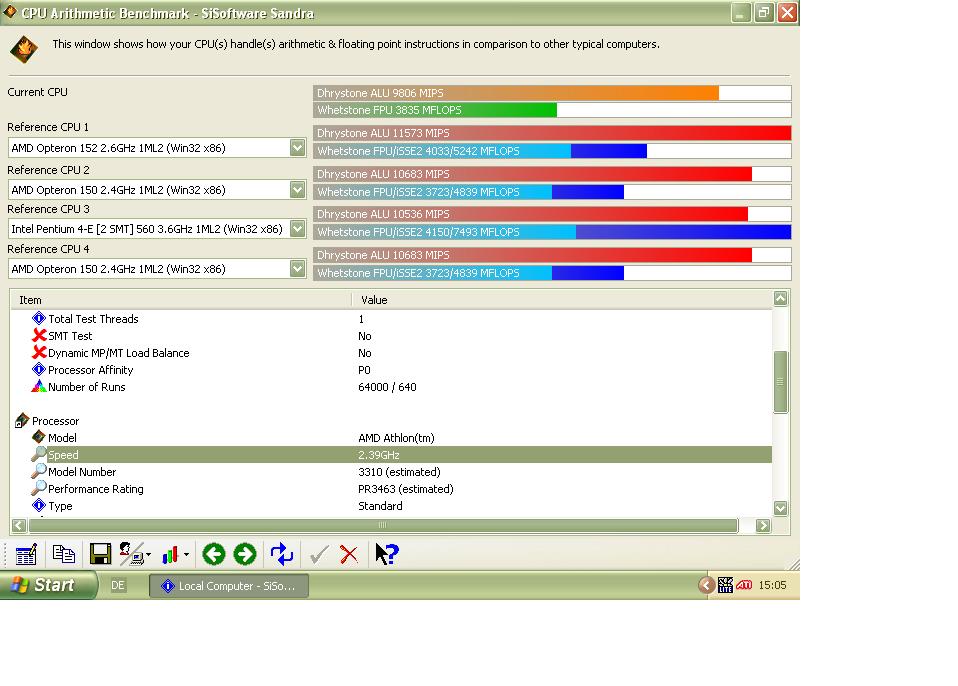Image resolution: width=958 pixels, height=686 pixels.
Task: Open the dropdown arrow beside the bar chart icon
Action: (x=186, y=555)
